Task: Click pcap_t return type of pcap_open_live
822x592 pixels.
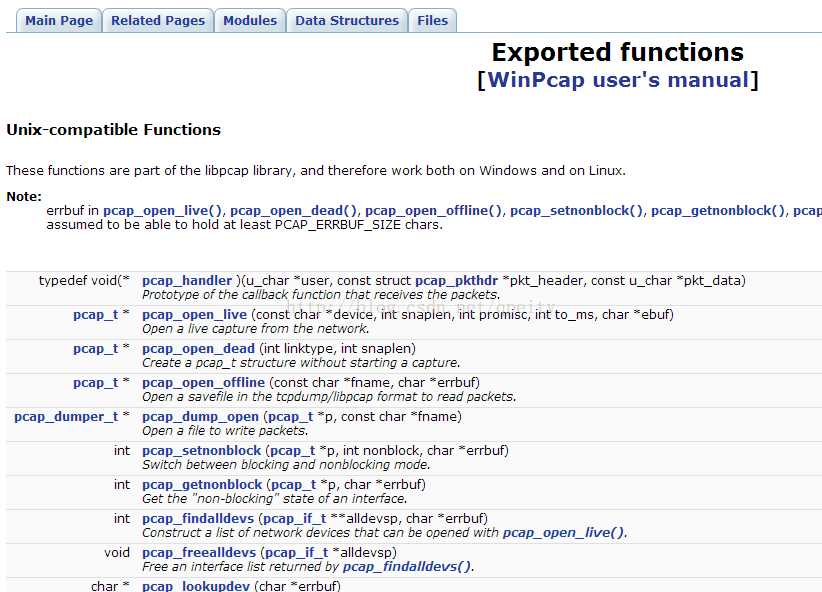Action: pyautogui.click(x=95, y=315)
